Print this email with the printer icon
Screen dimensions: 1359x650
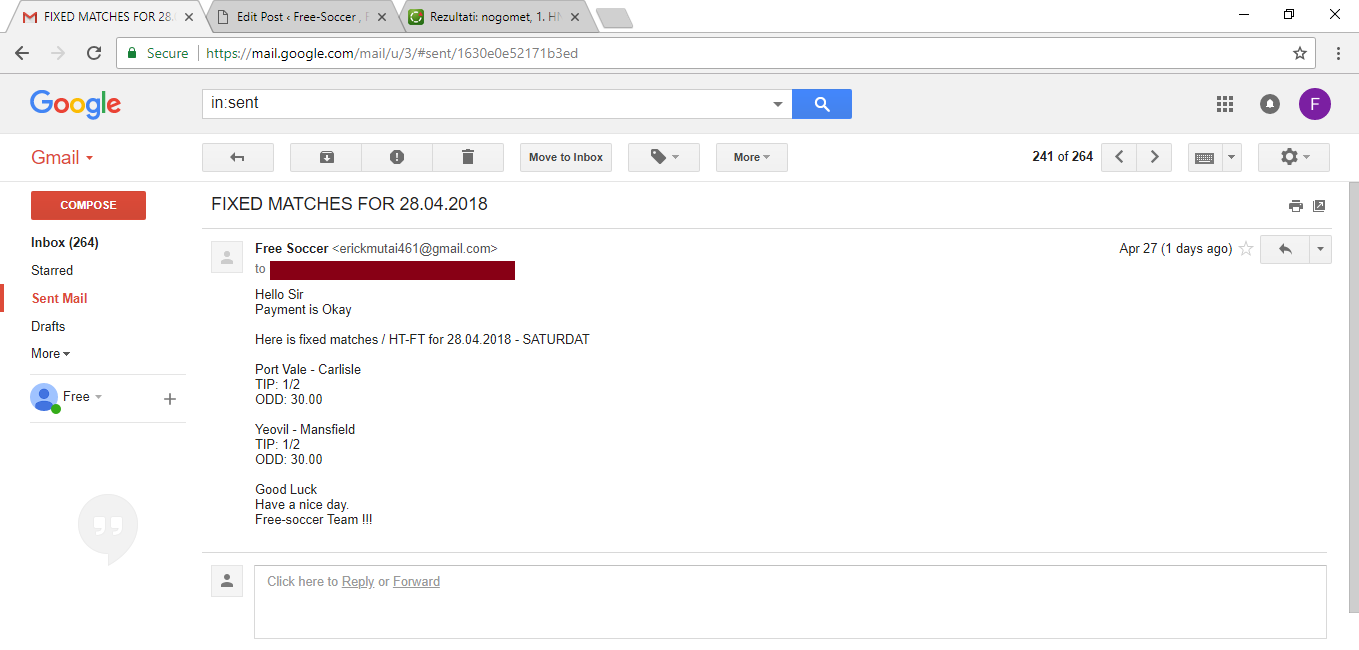[1296, 206]
